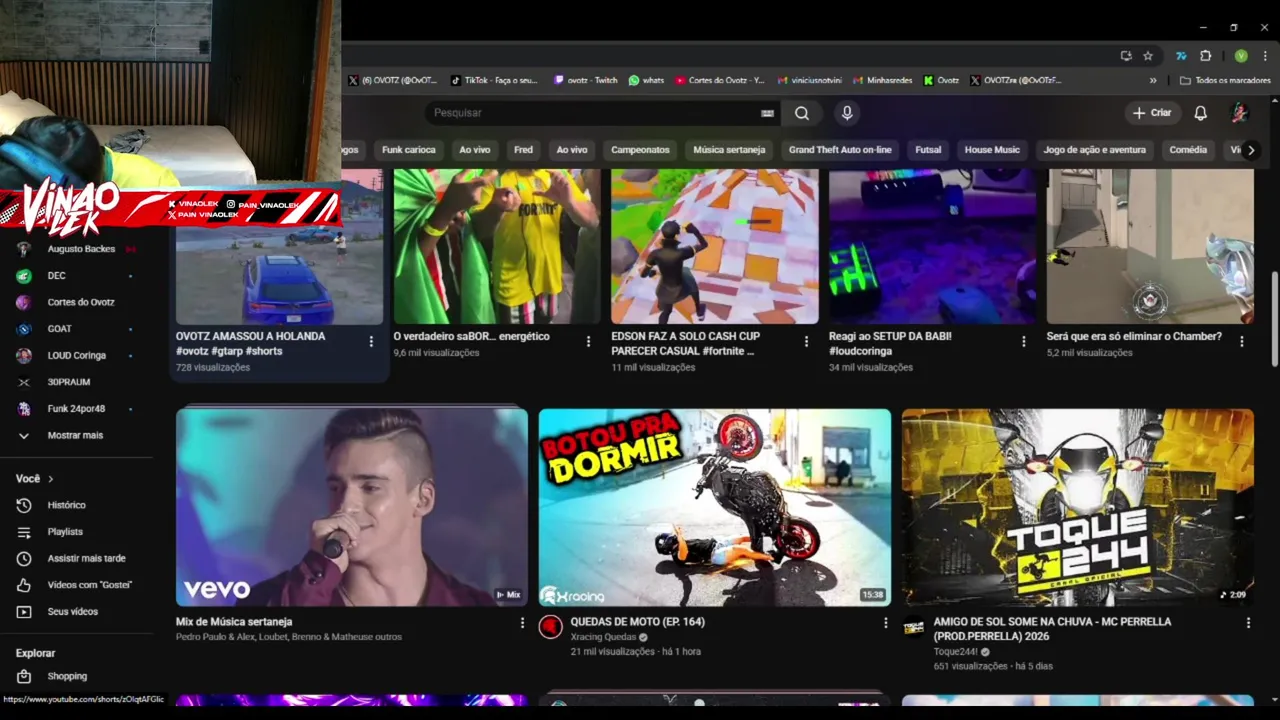Viewport: 1280px width, 720px height.
Task: Click the Reagi ao SETUP DA BABI title
Action: (890, 343)
